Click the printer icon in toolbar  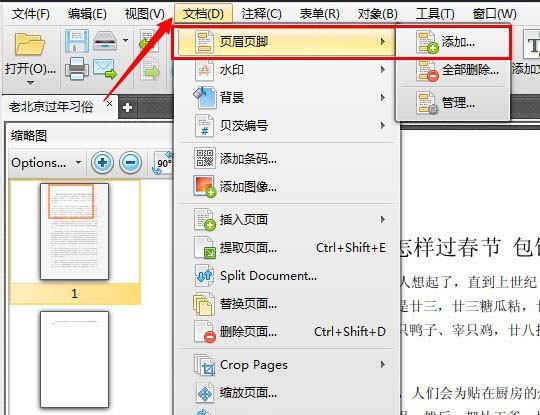76,69
